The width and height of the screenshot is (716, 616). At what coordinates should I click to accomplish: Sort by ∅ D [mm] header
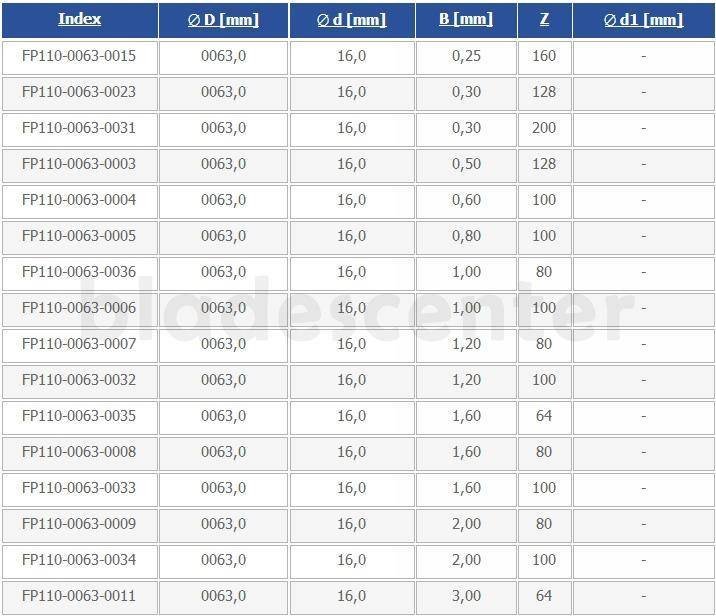[x=223, y=19]
